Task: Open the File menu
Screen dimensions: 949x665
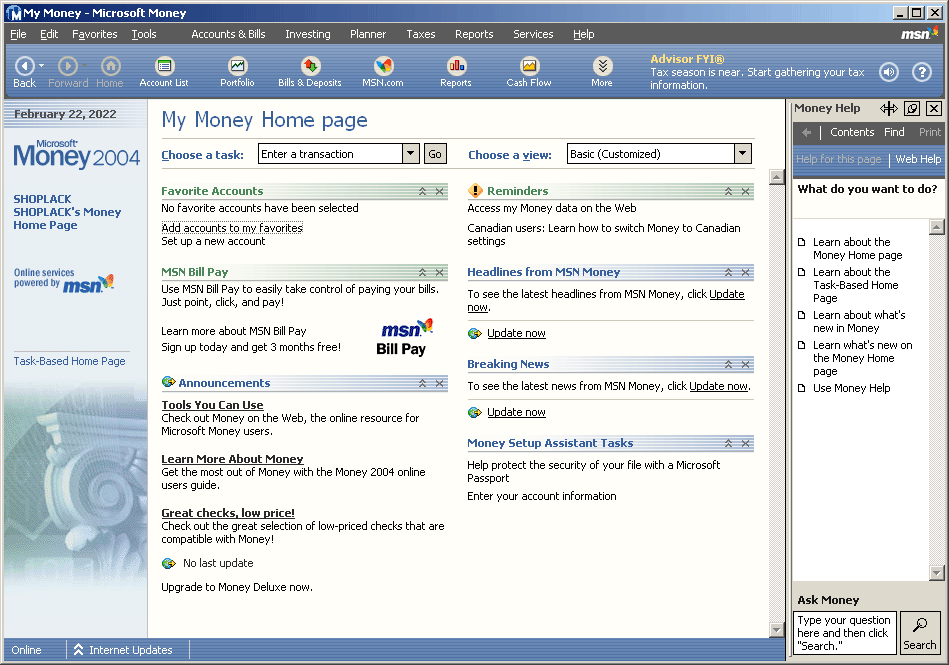Action: (x=18, y=34)
